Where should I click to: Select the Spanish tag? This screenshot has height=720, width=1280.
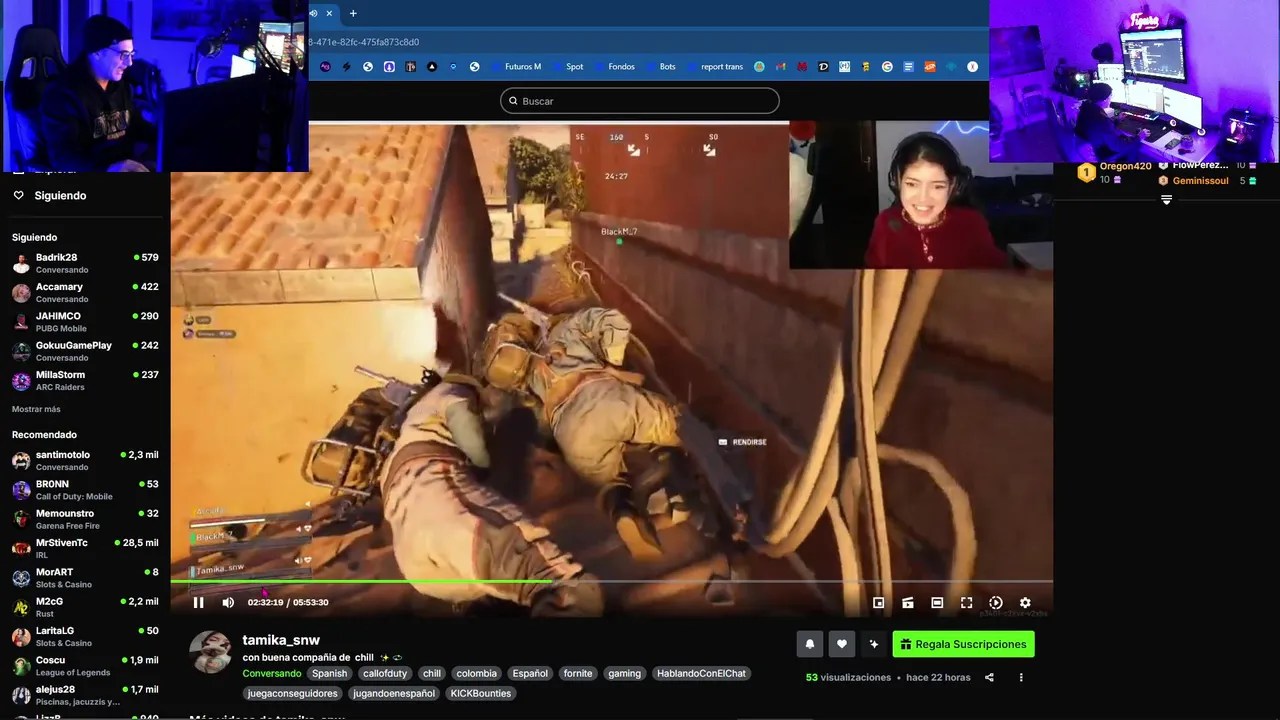329,673
